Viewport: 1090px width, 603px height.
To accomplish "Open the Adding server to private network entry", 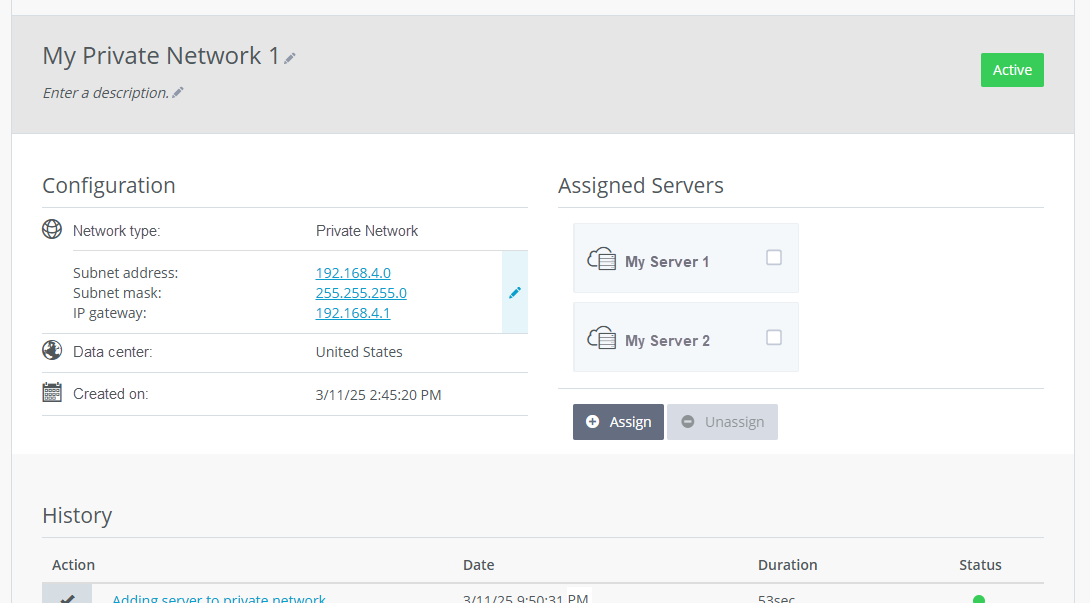I will click(219, 597).
